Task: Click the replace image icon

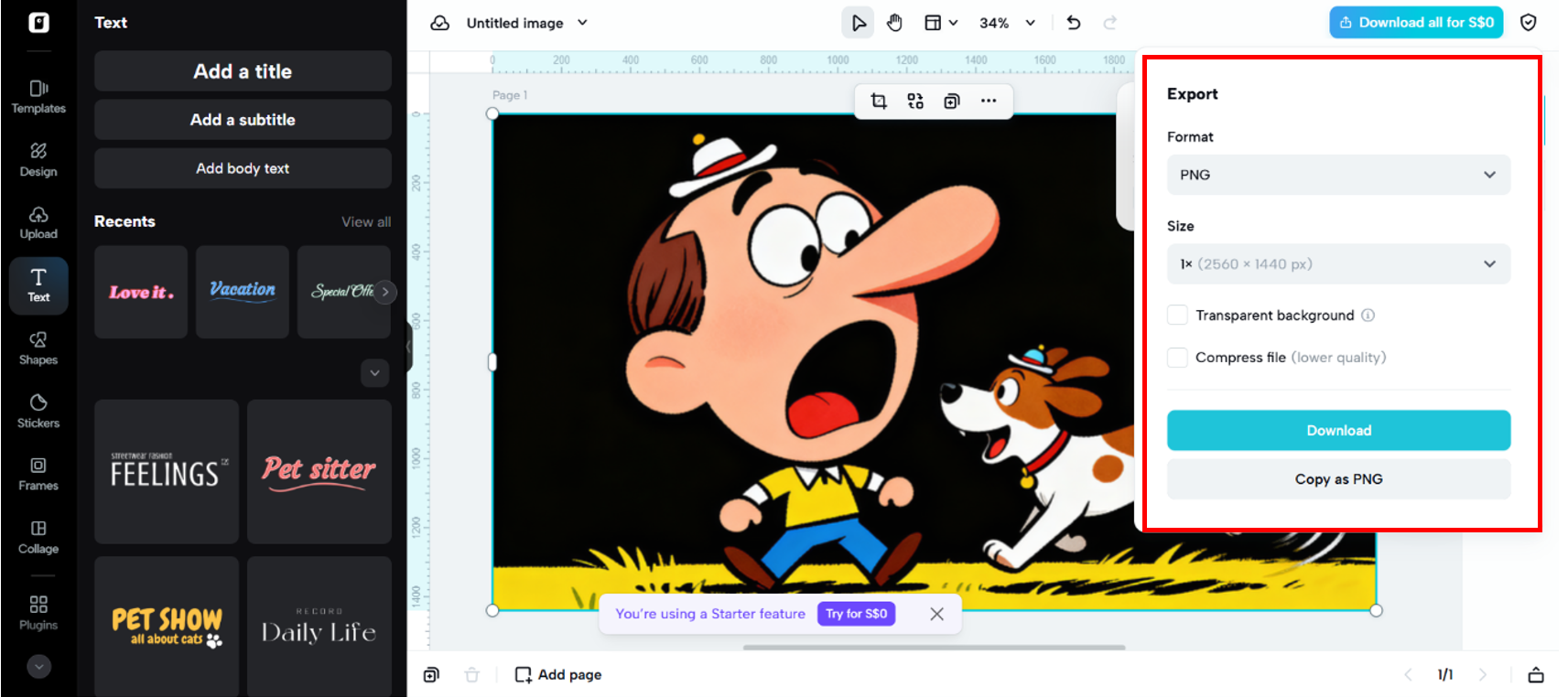Action: pyautogui.click(x=915, y=101)
